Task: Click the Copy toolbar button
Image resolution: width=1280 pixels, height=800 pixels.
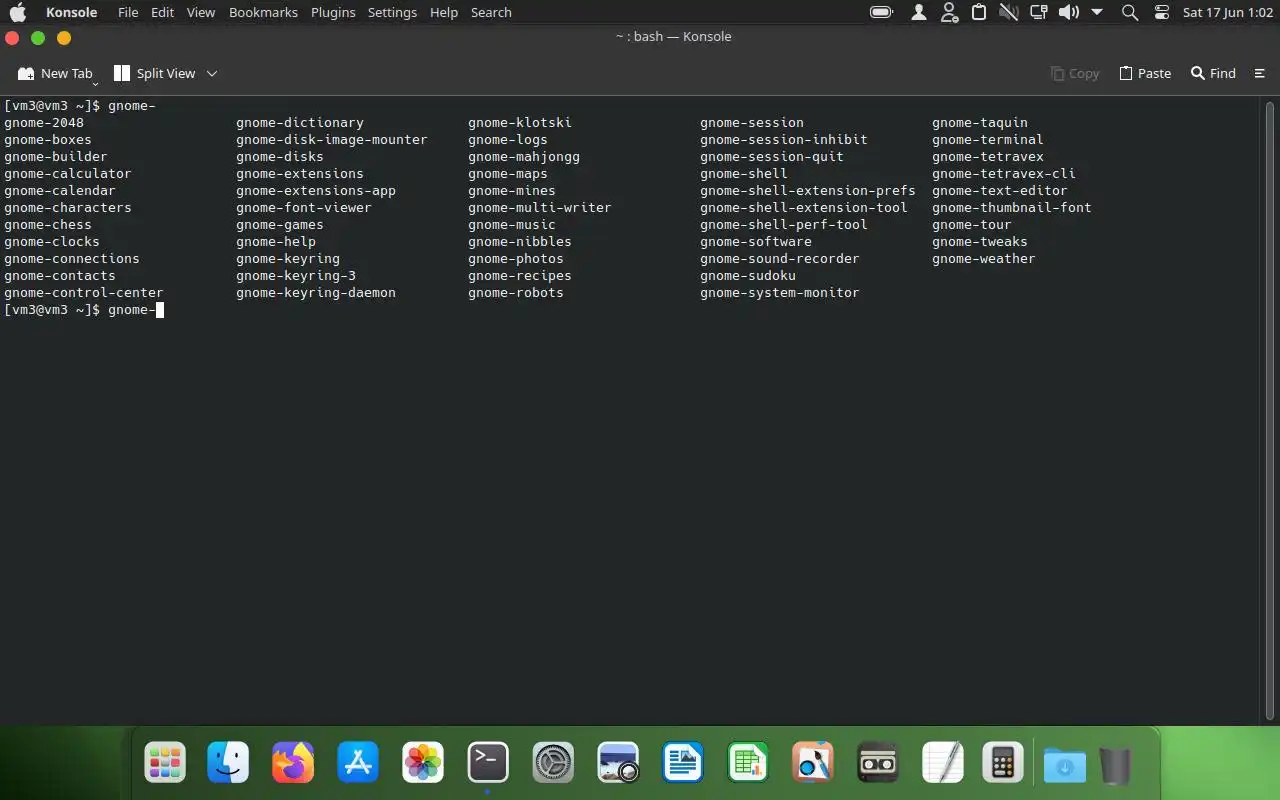Action: pyautogui.click(x=1075, y=73)
